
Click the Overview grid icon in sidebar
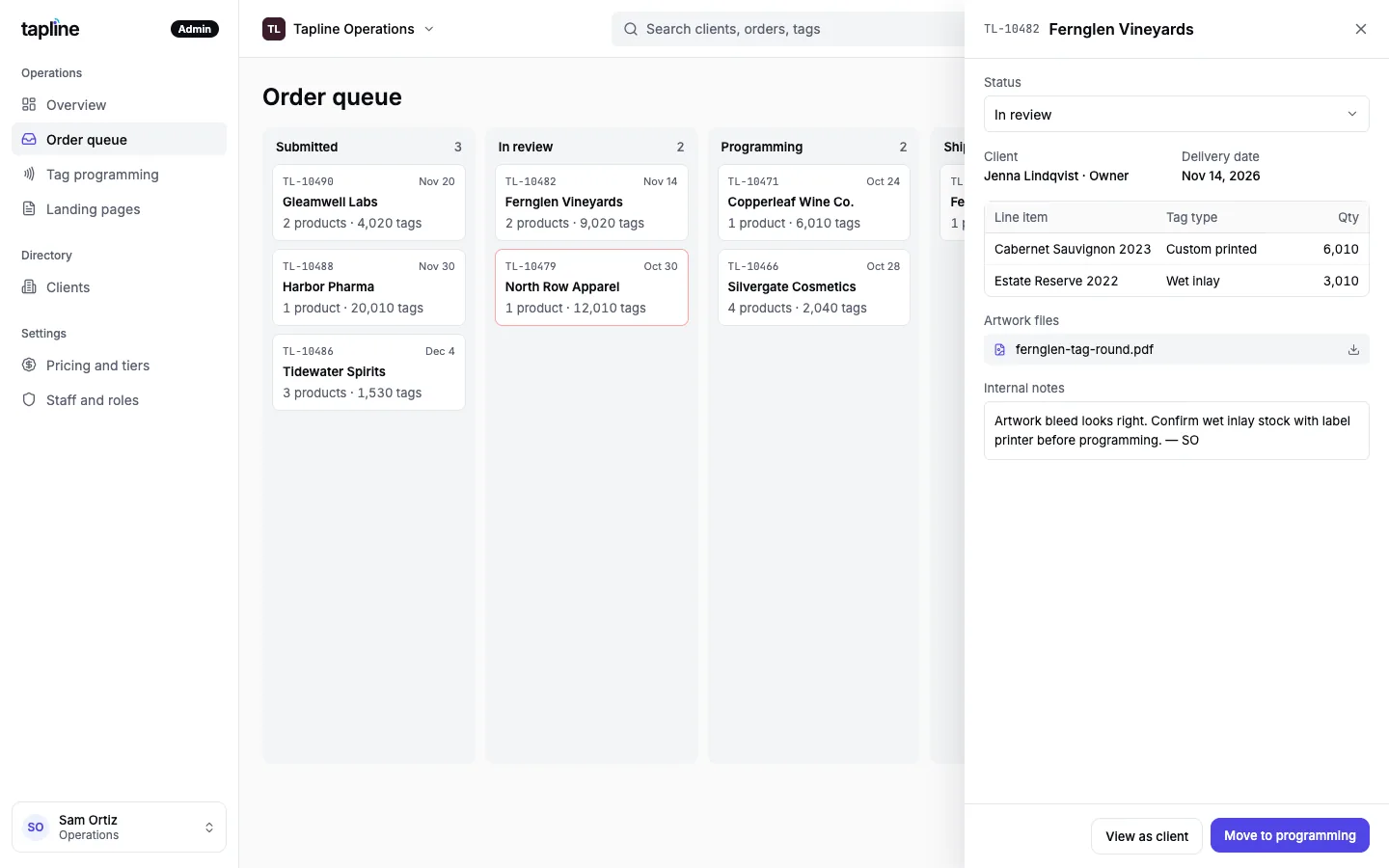click(x=29, y=104)
